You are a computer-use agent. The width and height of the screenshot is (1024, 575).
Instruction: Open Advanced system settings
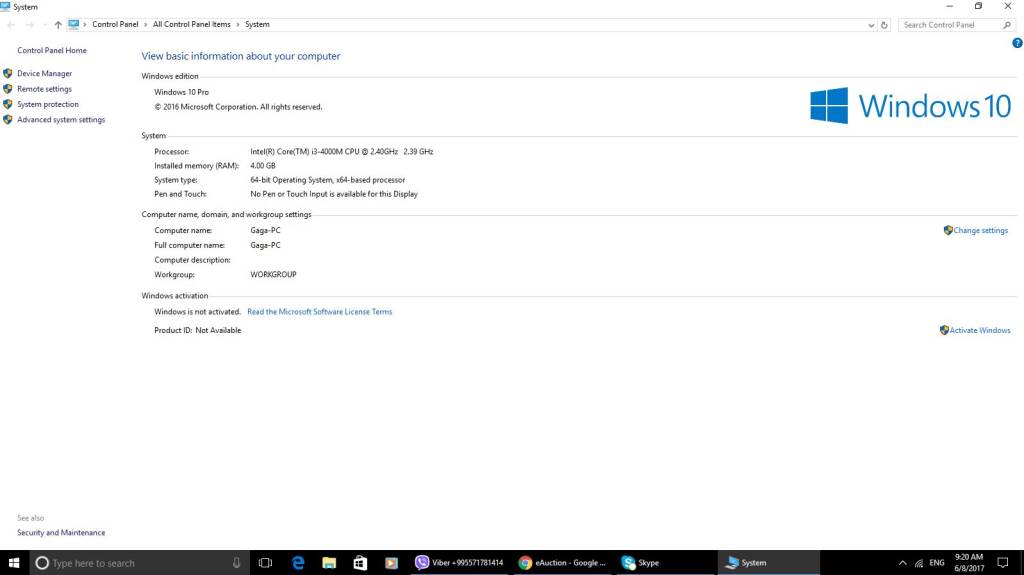[61, 120]
